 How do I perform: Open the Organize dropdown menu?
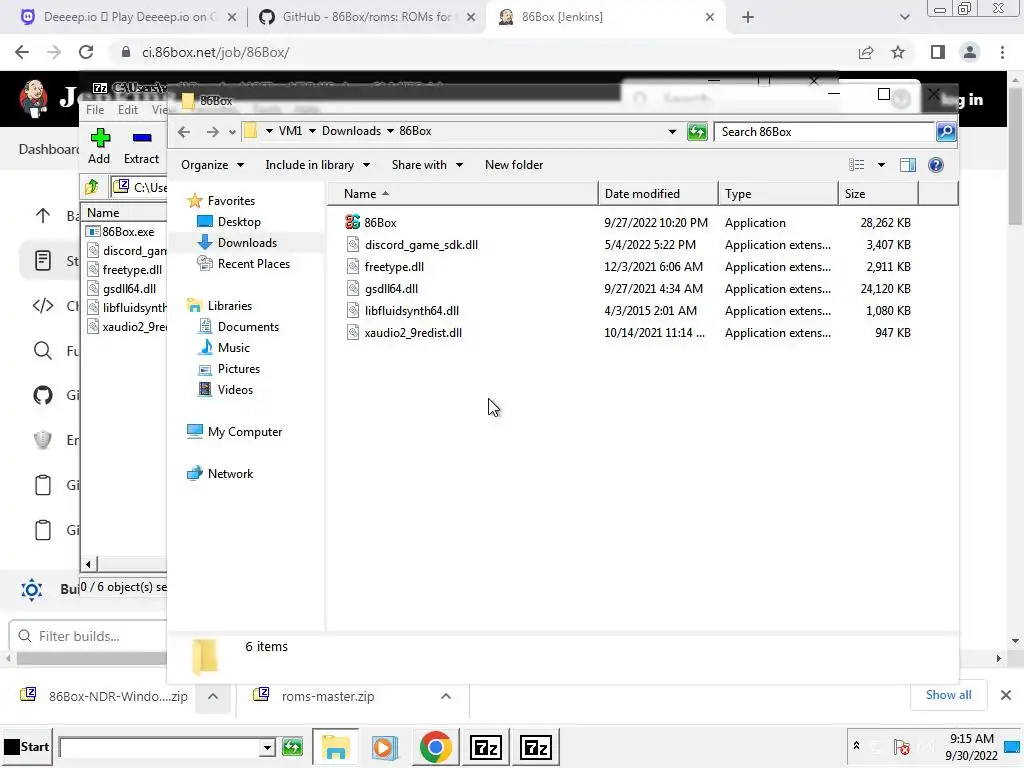pyautogui.click(x=212, y=165)
